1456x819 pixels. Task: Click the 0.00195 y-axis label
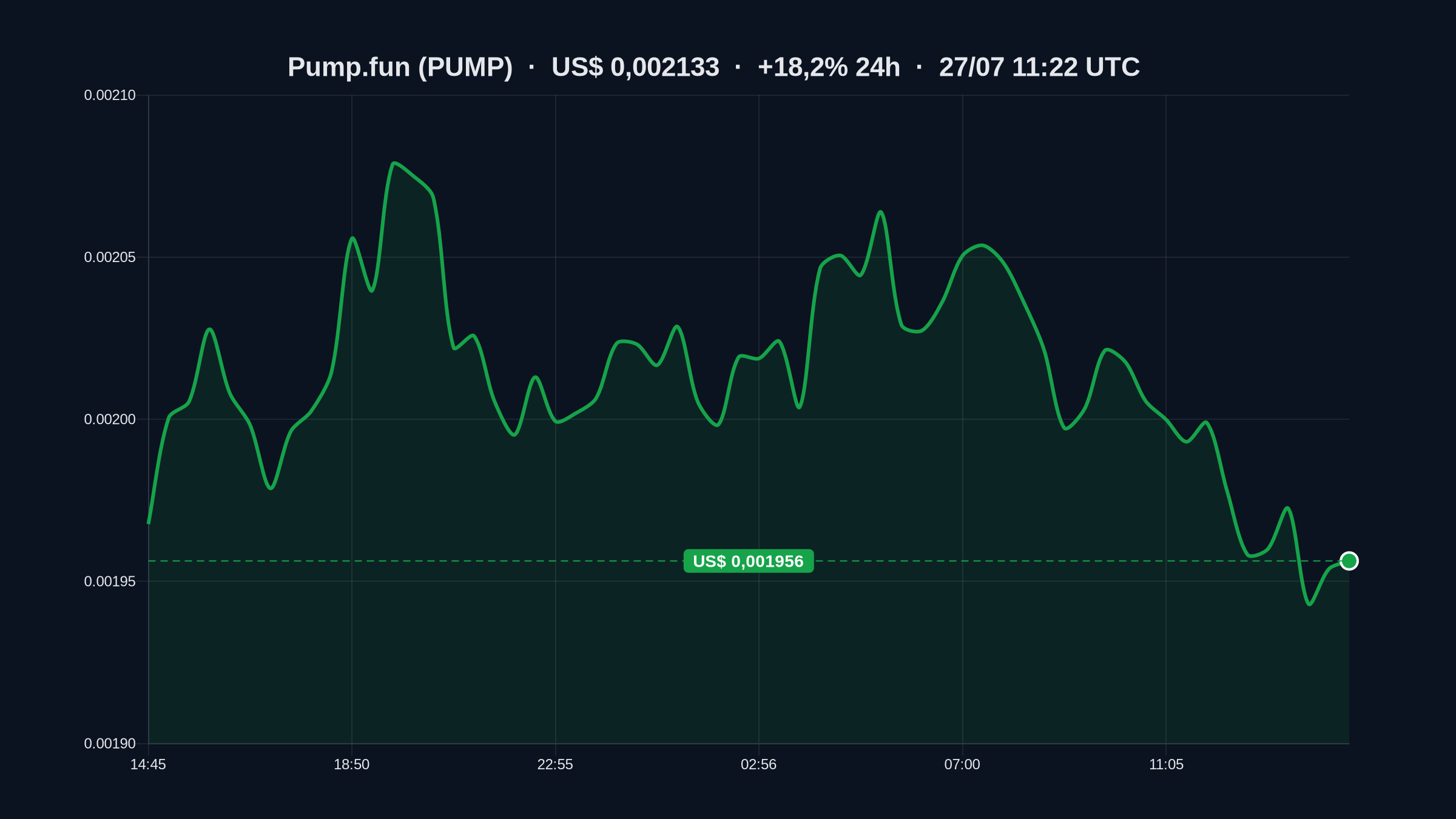[110, 581]
